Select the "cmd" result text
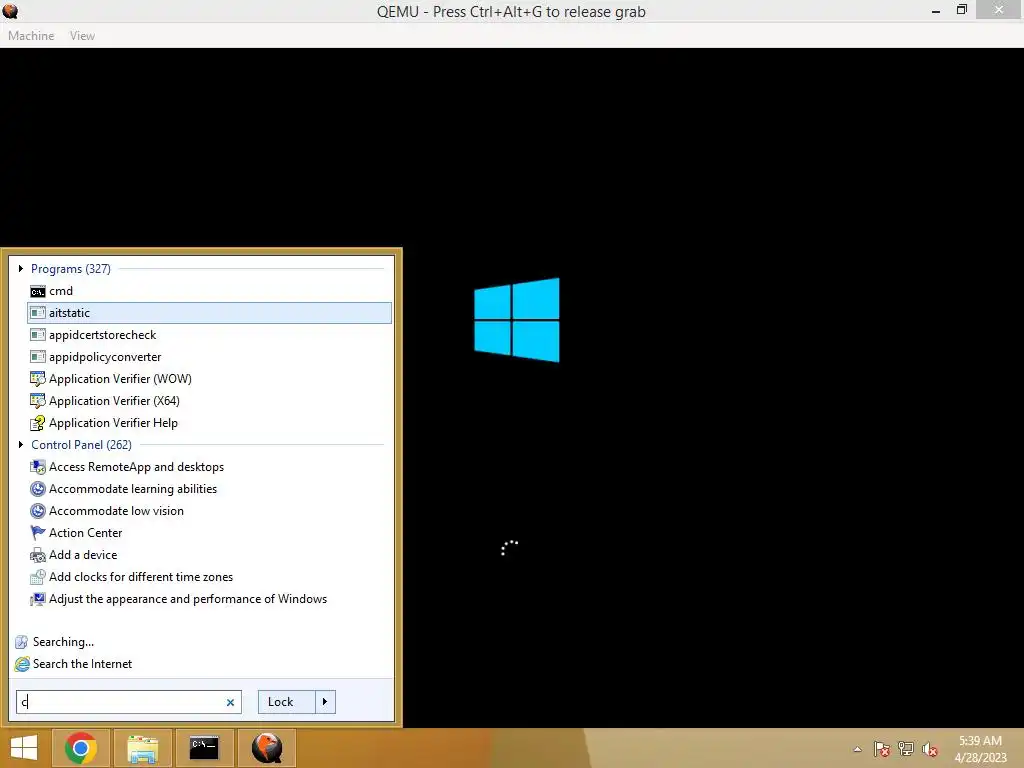Image resolution: width=1024 pixels, height=768 pixels. coord(61,291)
